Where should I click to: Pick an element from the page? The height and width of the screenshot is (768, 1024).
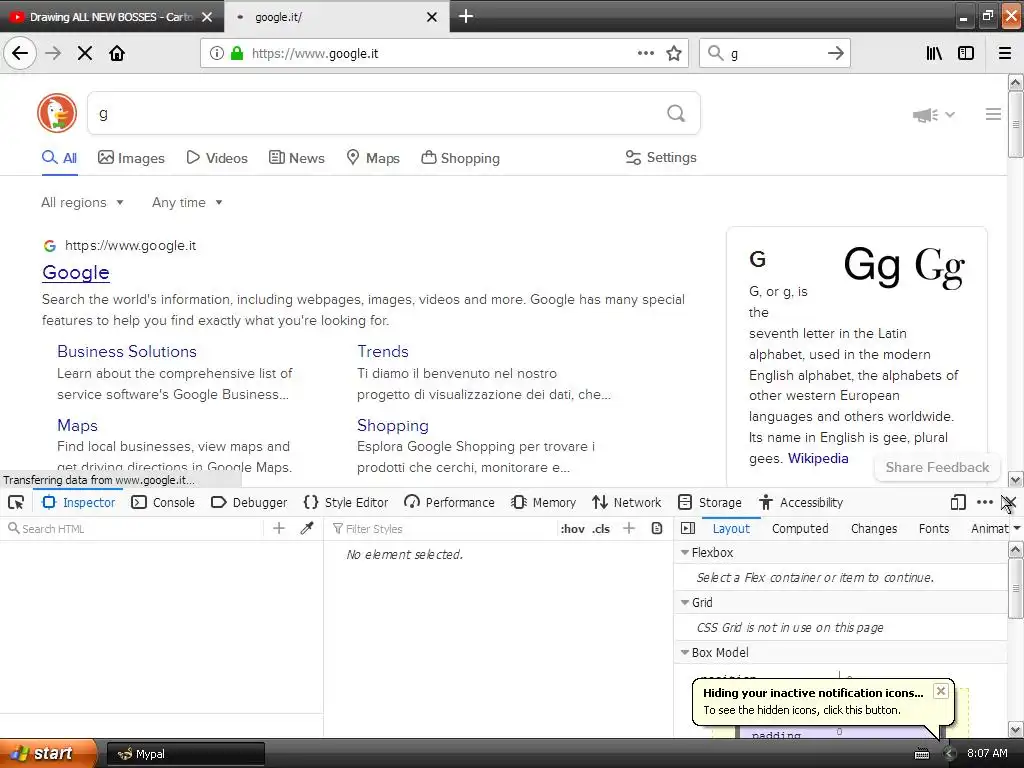pos(16,502)
